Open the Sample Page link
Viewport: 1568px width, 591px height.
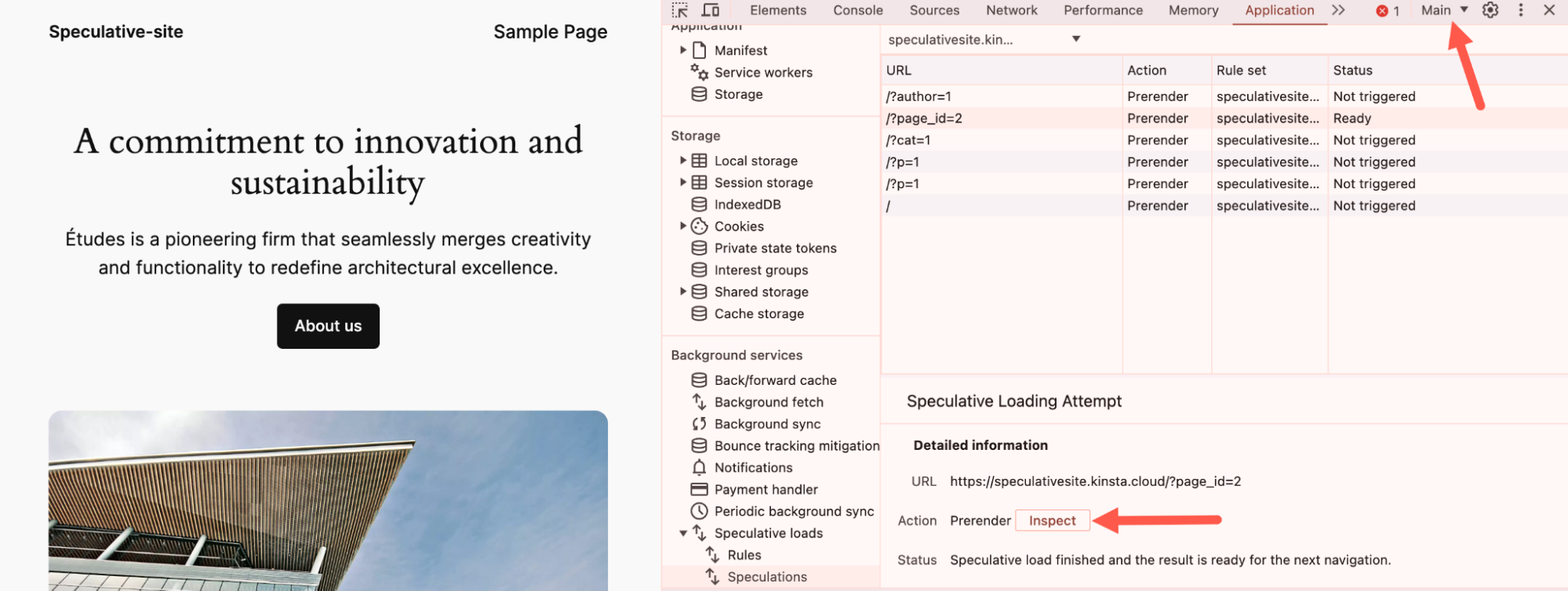550,32
